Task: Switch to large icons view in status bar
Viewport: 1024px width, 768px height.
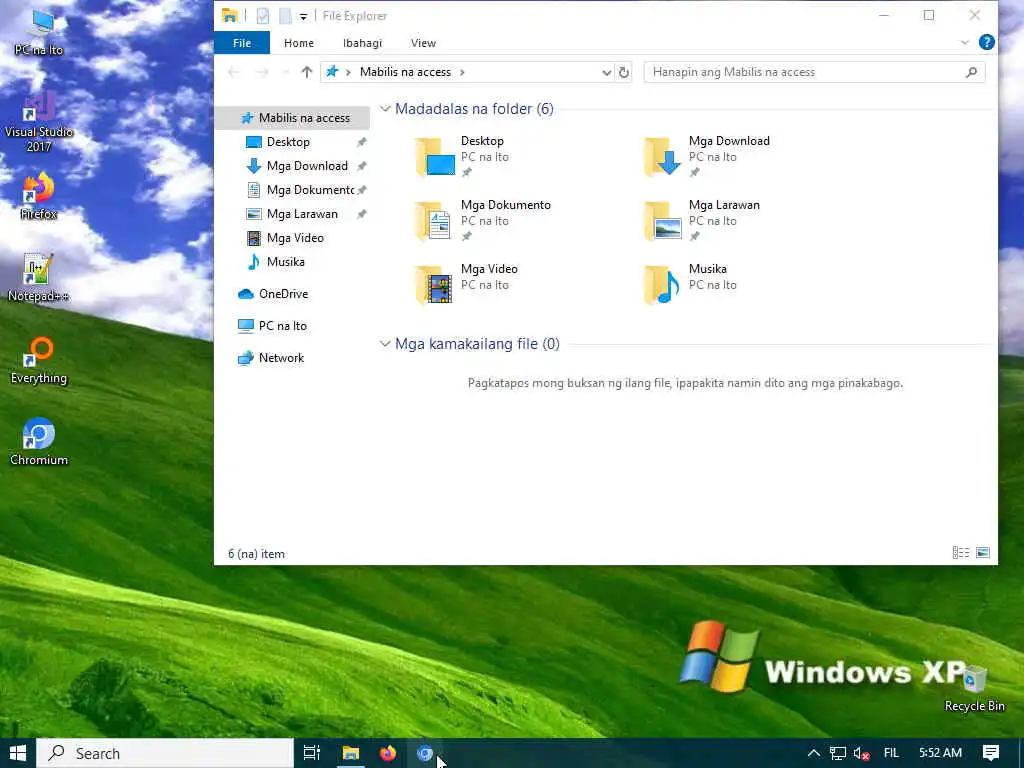Action: point(982,553)
